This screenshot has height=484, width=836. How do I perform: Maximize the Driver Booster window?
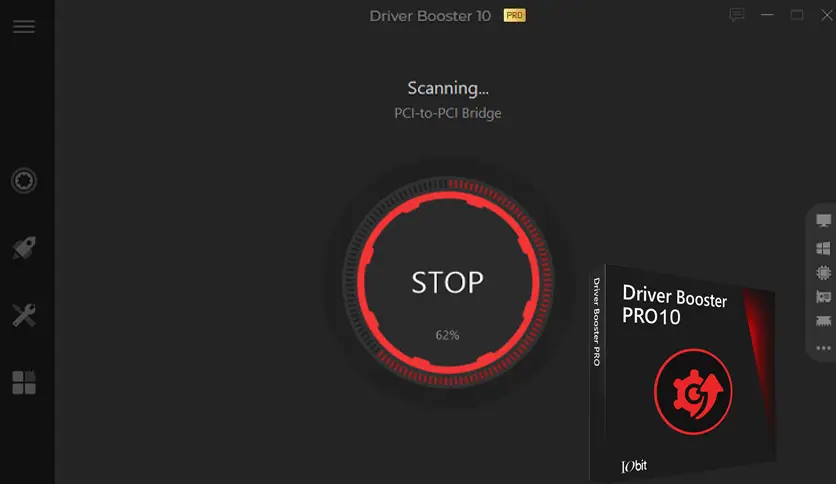(797, 15)
